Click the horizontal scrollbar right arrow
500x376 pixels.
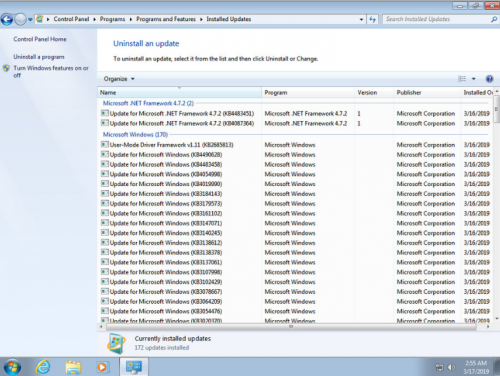point(488,327)
